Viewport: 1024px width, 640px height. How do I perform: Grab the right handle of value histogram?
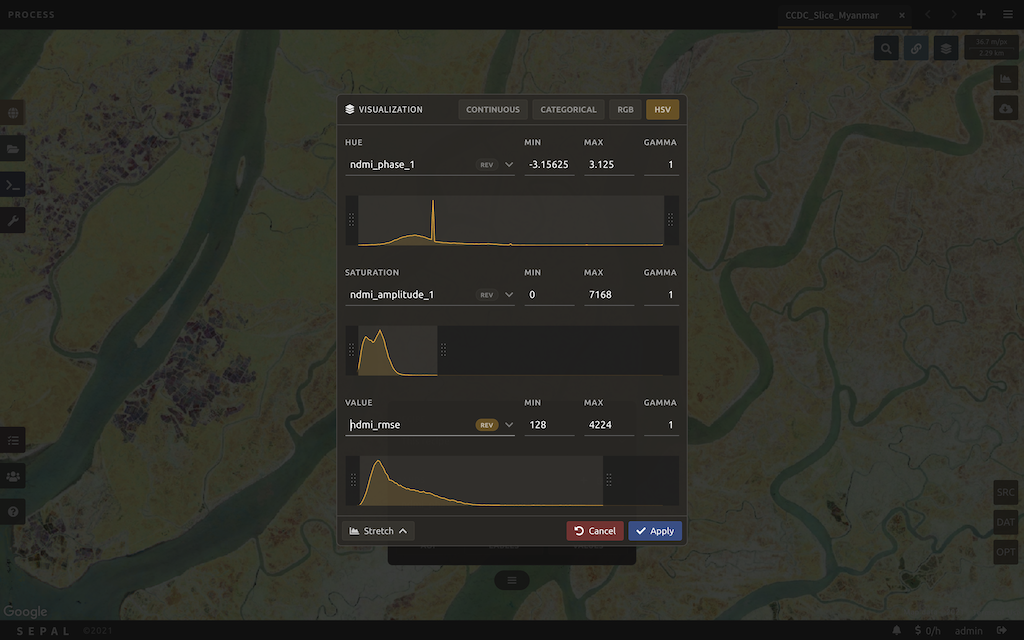(x=608, y=480)
